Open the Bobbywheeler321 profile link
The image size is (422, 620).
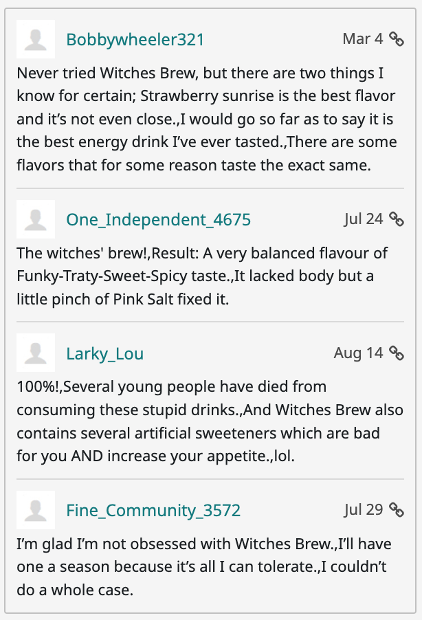135,40
